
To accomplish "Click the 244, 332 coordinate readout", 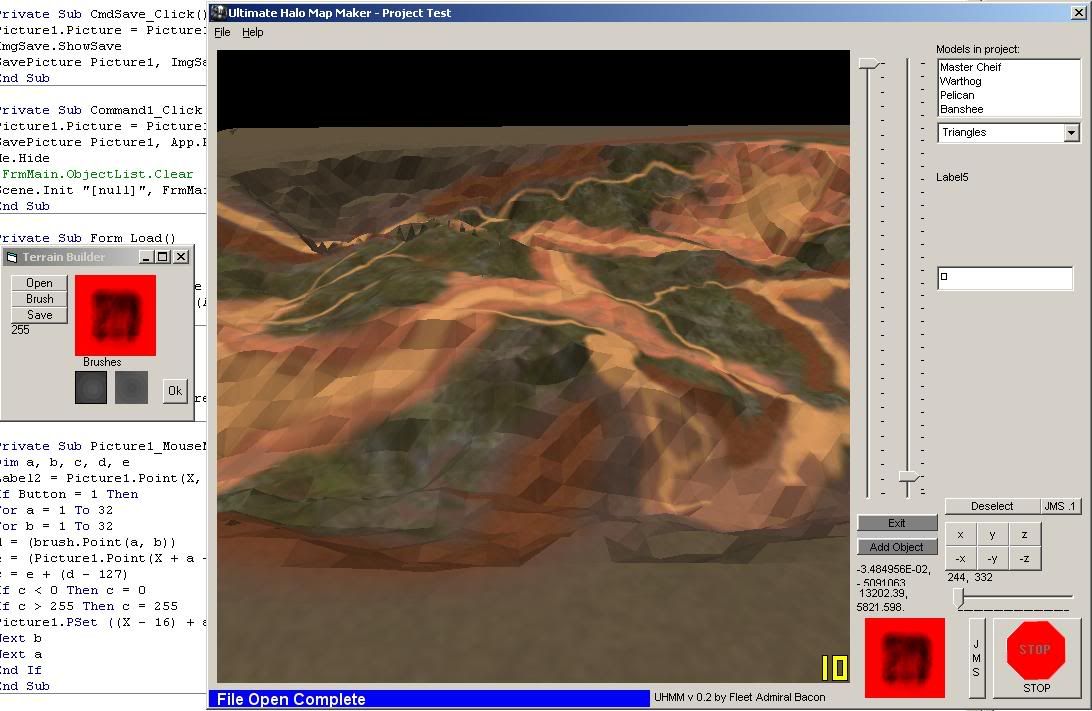I will (970, 577).
